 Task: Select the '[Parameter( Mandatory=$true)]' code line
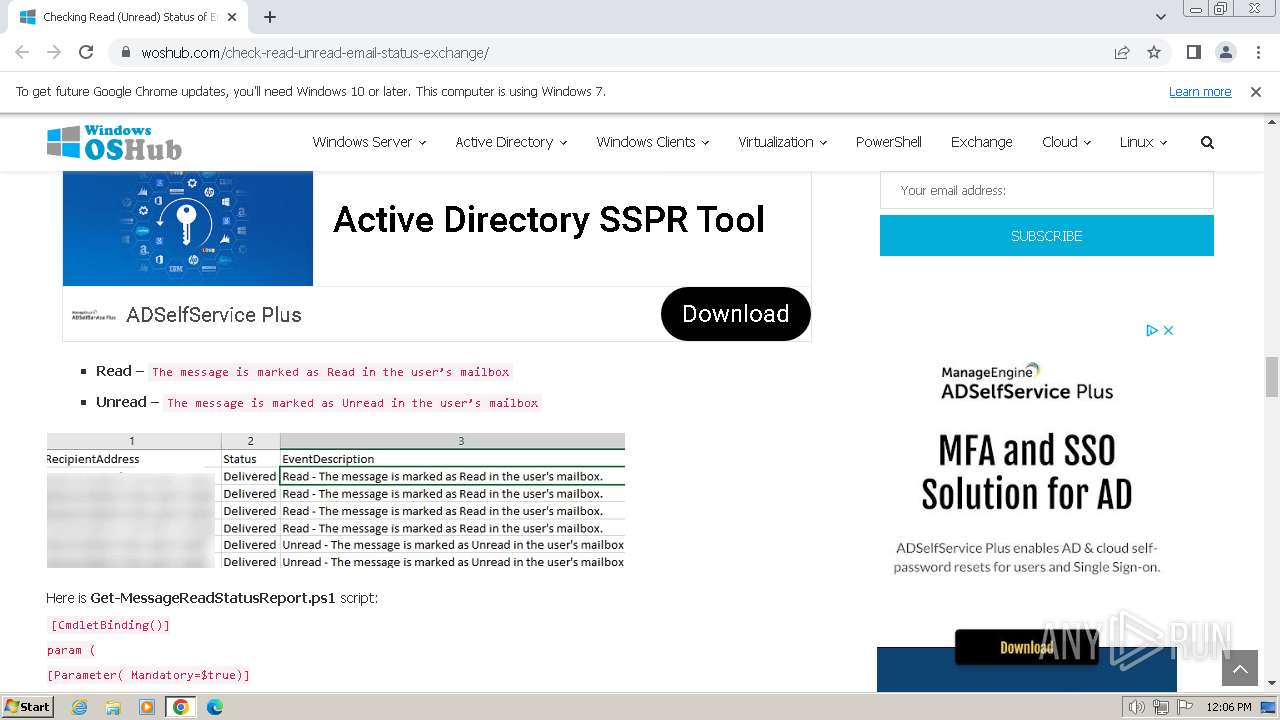[148, 675]
